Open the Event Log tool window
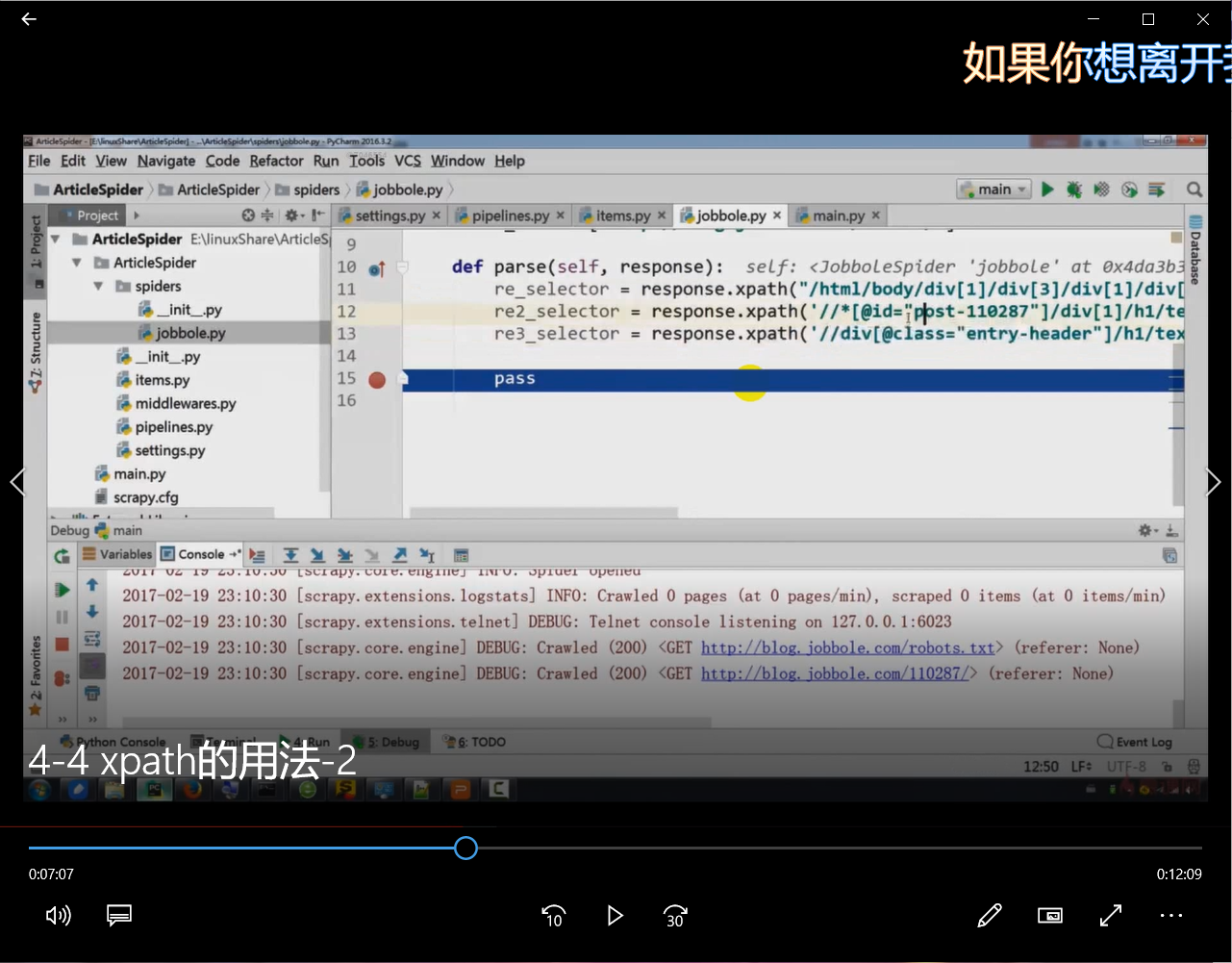Image resolution: width=1232 pixels, height=963 pixels. (x=1135, y=742)
